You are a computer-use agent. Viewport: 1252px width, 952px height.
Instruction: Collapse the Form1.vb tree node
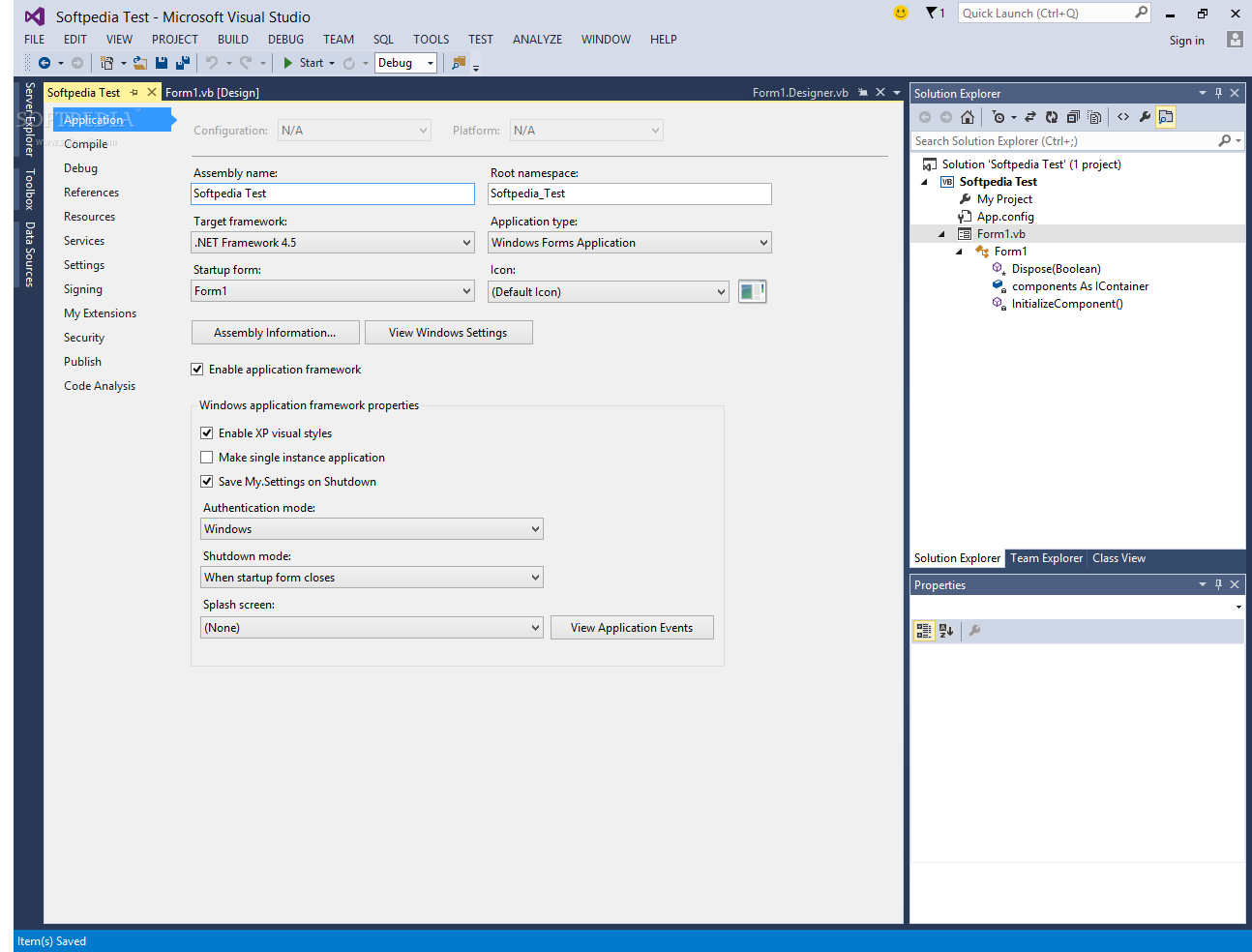point(941,234)
